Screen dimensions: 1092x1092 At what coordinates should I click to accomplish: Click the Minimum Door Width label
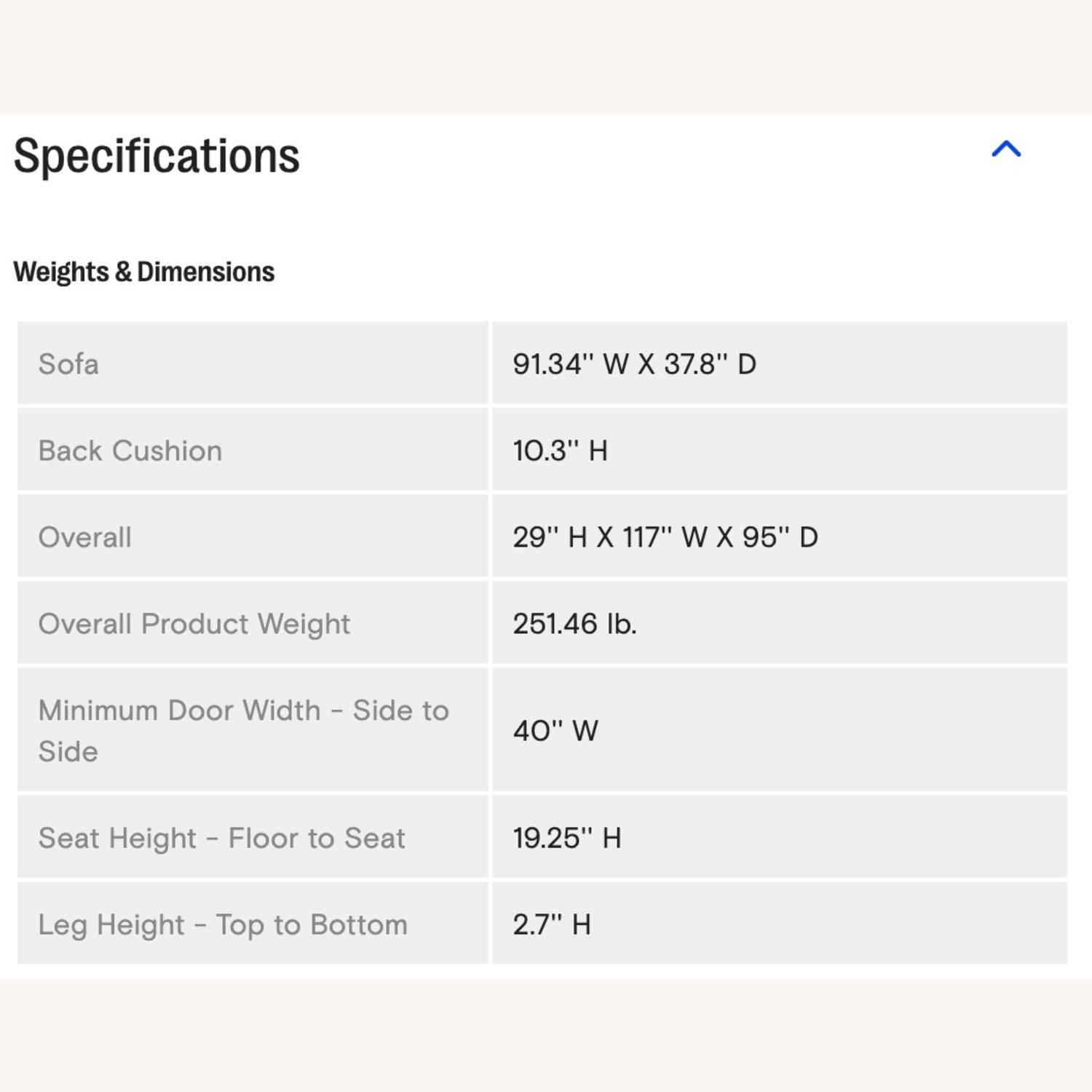point(243,730)
